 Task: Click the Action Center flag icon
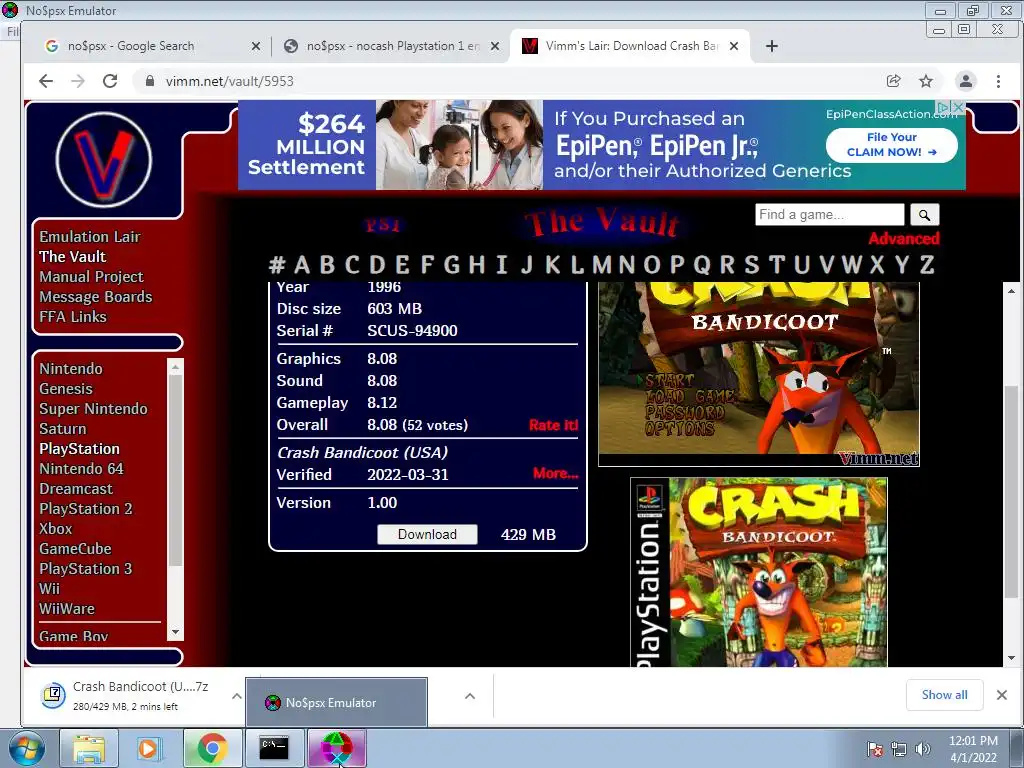coord(874,749)
